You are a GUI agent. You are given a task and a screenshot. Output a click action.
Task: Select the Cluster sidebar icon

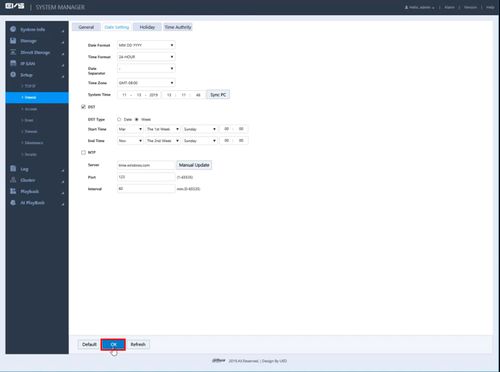coord(13,180)
